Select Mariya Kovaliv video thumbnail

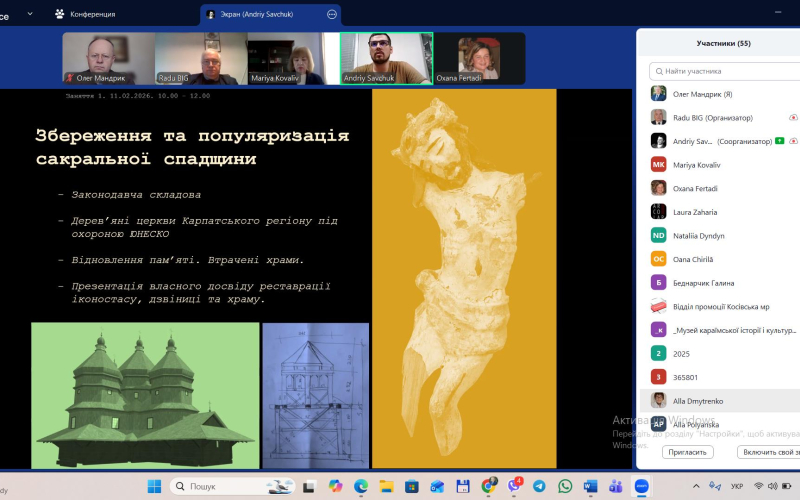[293, 58]
